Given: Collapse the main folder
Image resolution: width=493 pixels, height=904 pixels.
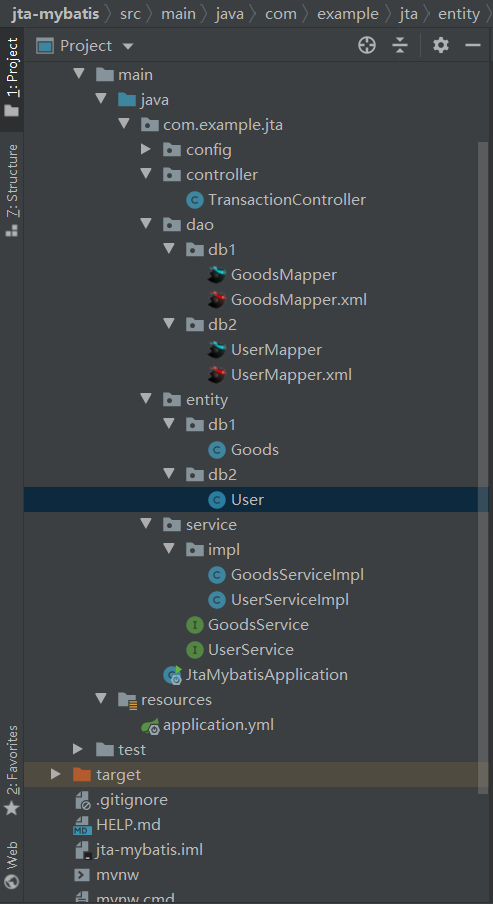Looking at the screenshot, I should pos(80,74).
